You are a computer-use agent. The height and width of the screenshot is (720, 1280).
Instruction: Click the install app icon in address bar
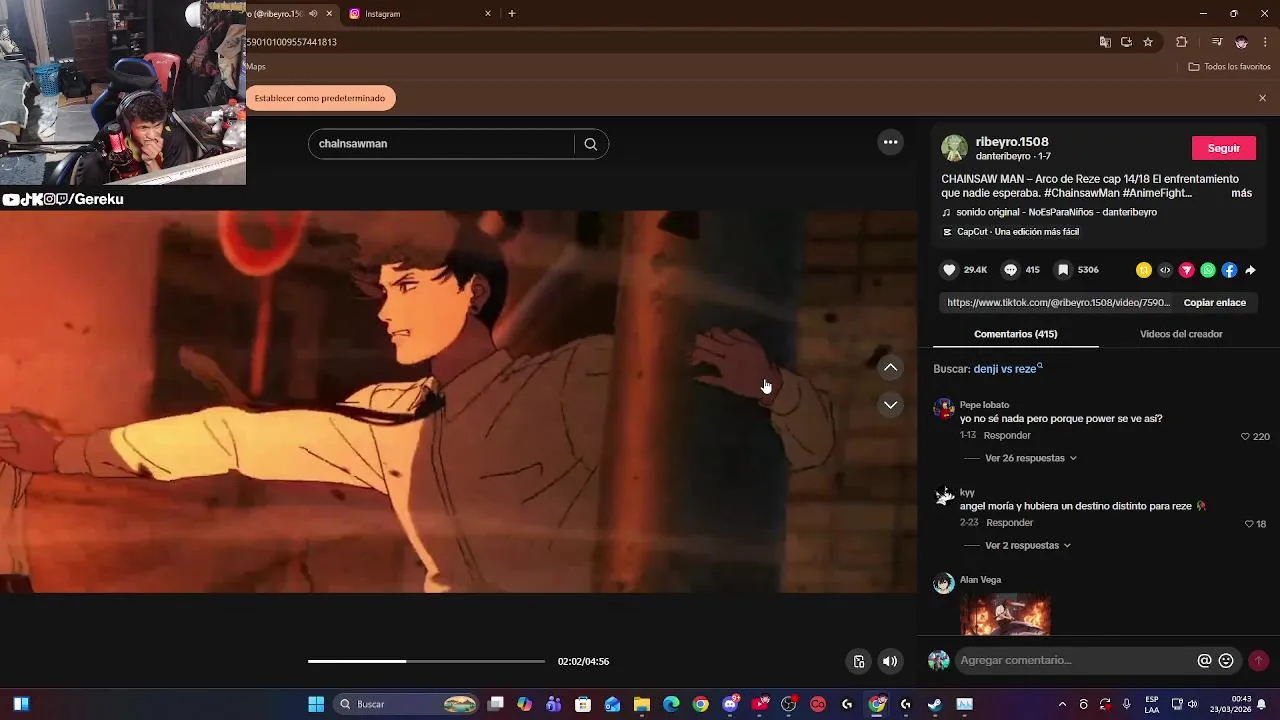click(x=1126, y=42)
